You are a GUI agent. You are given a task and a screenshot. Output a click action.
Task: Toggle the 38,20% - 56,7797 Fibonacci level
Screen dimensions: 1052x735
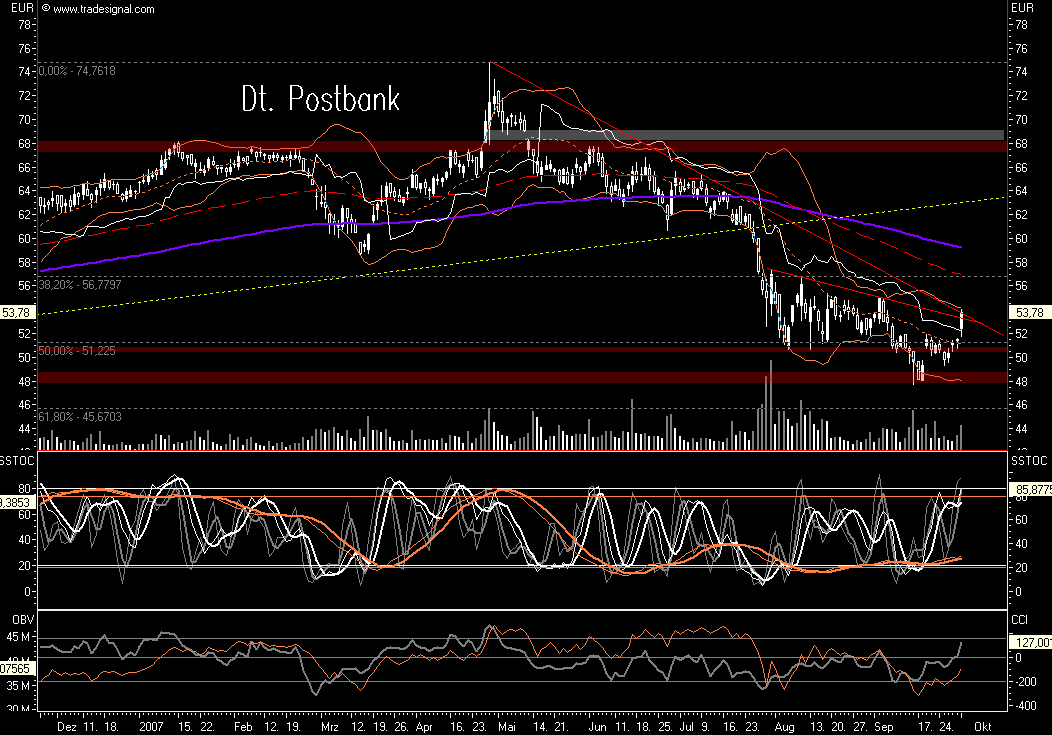(82, 284)
